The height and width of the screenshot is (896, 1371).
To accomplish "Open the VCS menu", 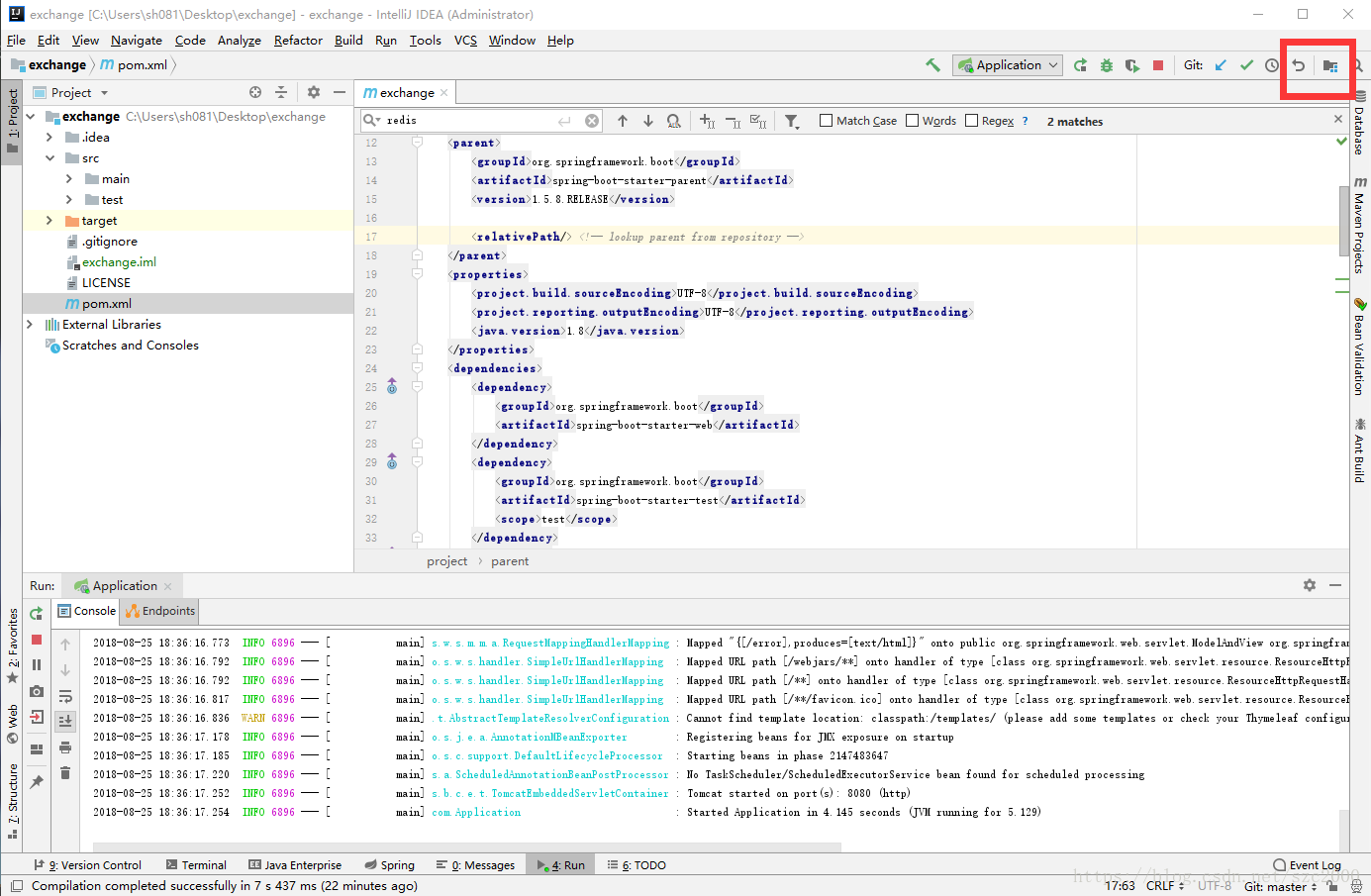I will [x=465, y=41].
